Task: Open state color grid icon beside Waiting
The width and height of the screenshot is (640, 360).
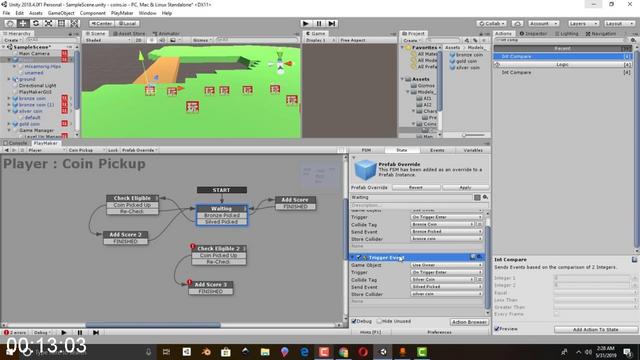Action: click(477, 198)
